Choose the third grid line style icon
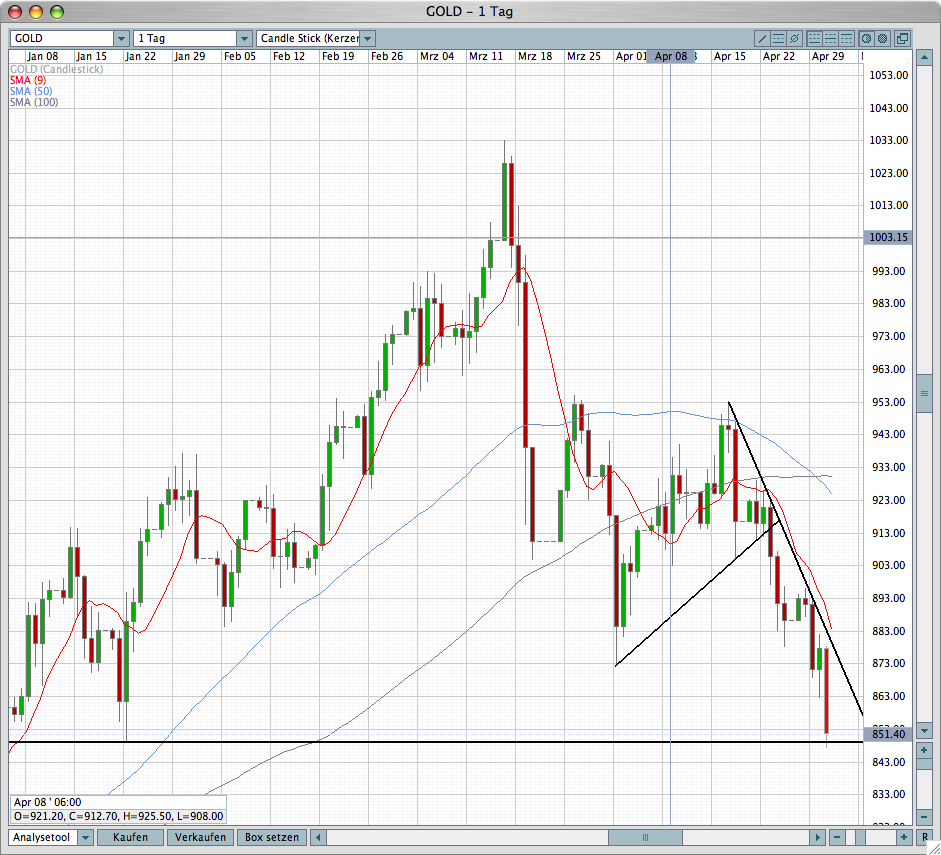941x855 pixels. coord(847,39)
